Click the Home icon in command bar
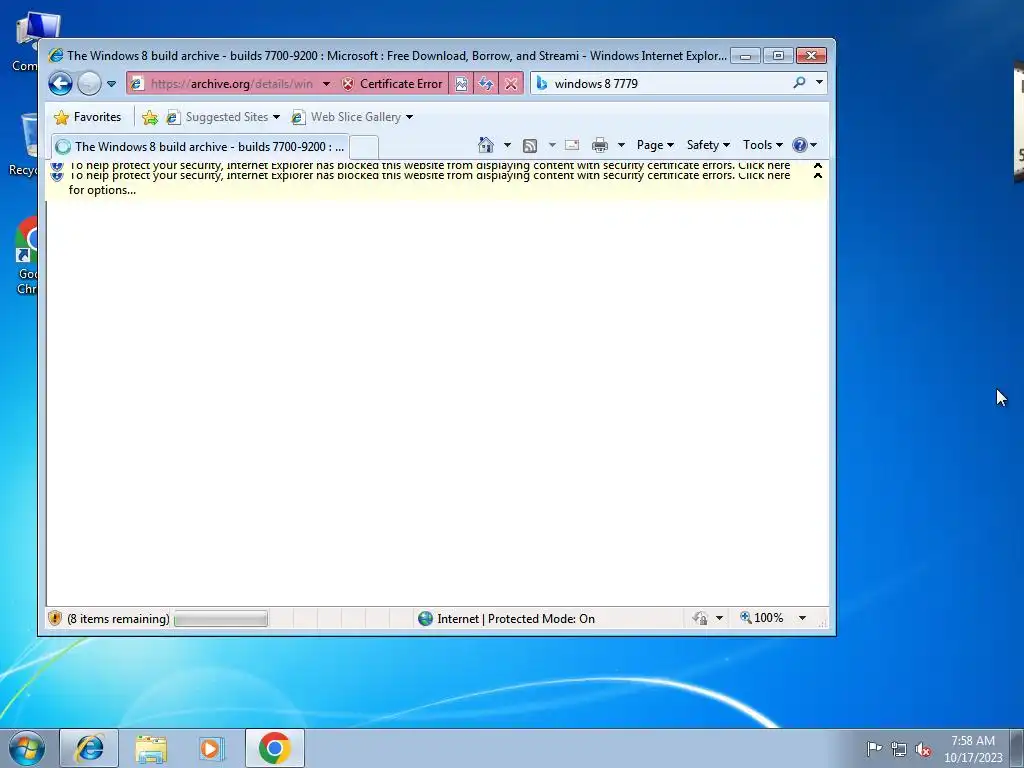1024x768 pixels. pos(486,145)
